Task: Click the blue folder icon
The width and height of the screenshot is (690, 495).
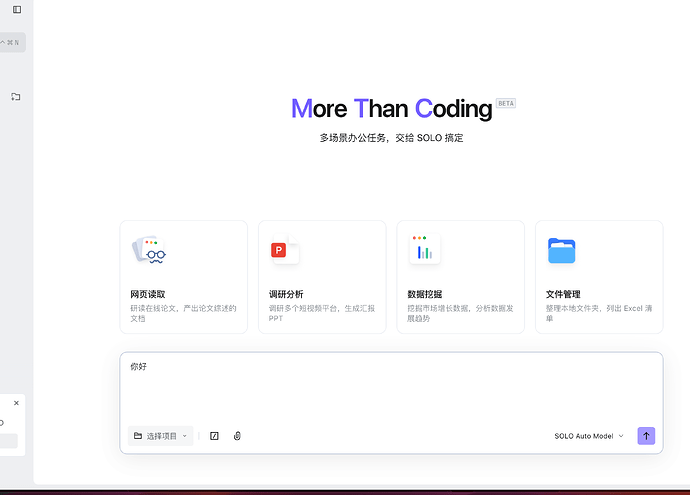Action: tap(562, 250)
